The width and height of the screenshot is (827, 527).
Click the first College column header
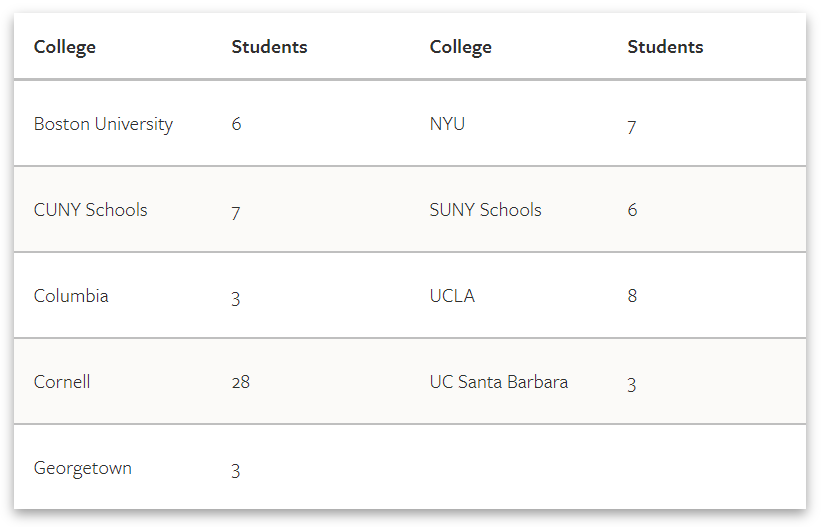(x=65, y=47)
